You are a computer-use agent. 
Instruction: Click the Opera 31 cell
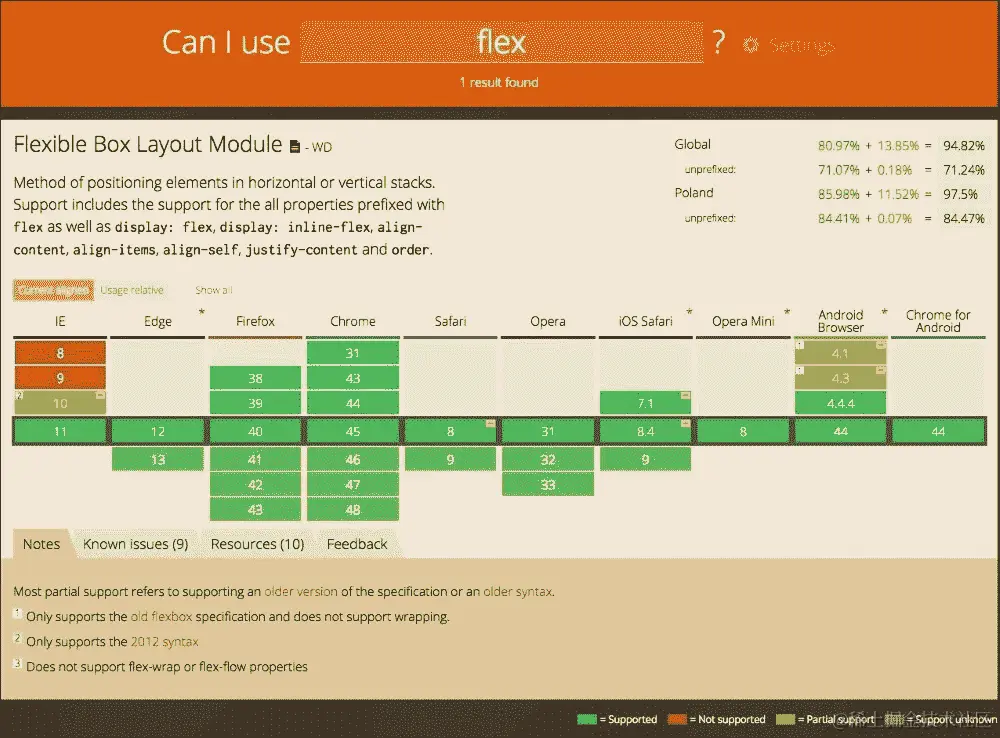pos(548,431)
